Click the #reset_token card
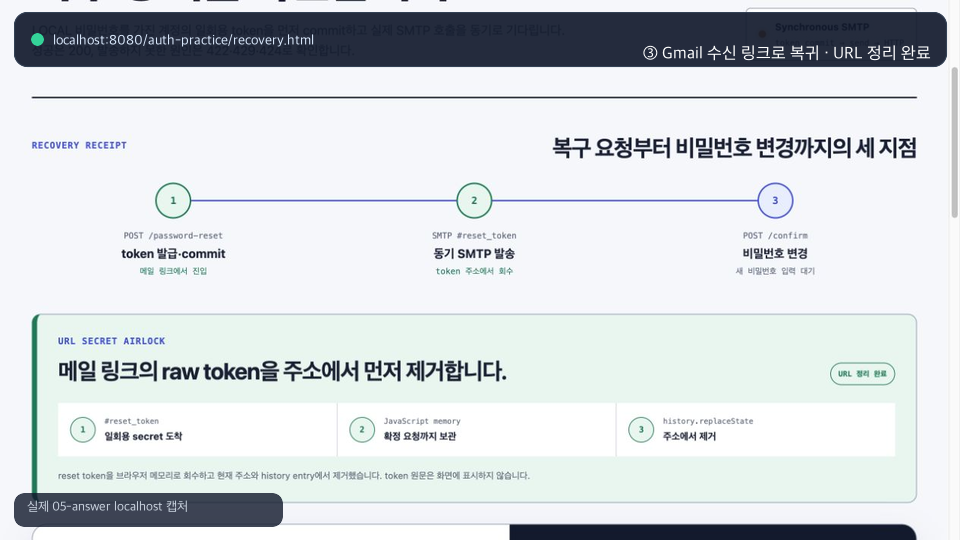 tap(197, 429)
